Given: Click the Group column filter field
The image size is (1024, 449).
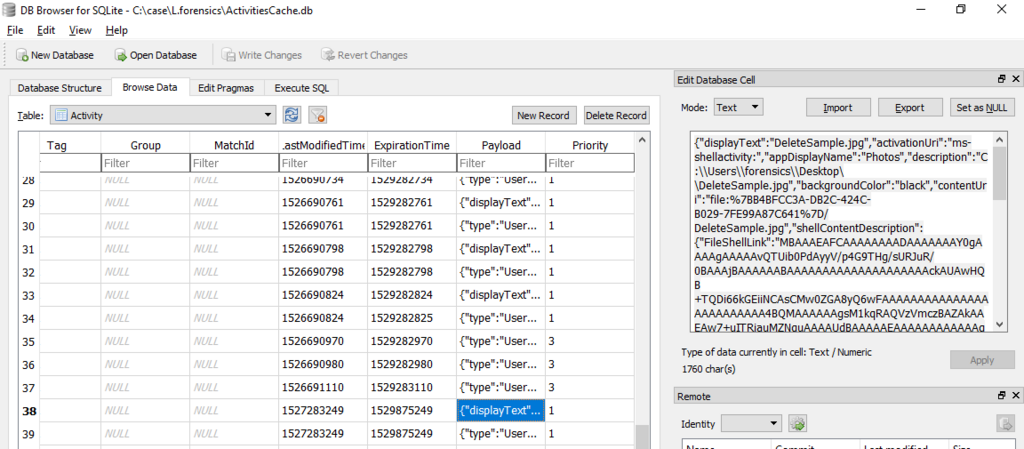Looking at the screenshot, I should (145, 163).
